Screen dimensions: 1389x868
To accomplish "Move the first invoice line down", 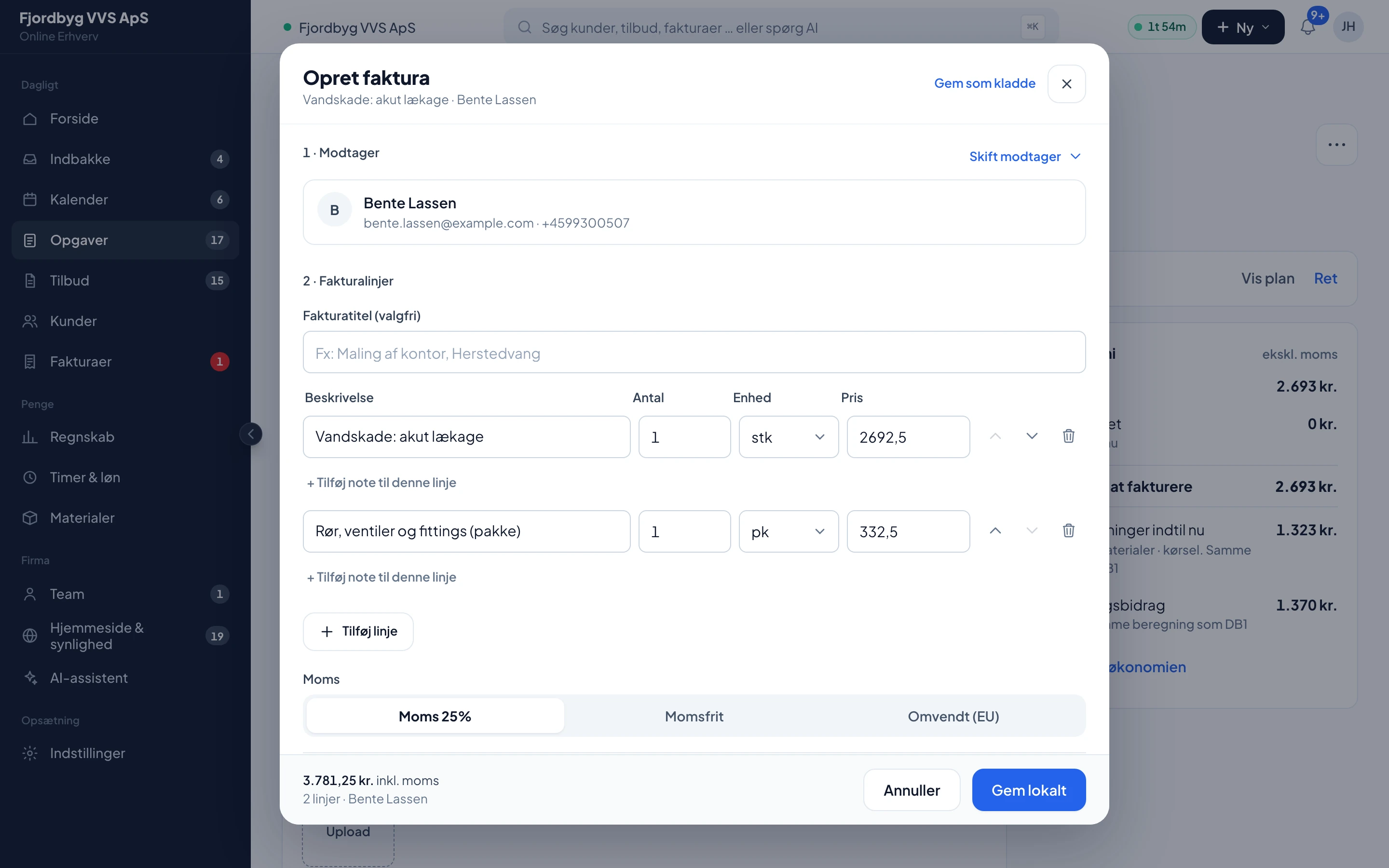I will pyautogui.click(x=1032, y=436).
